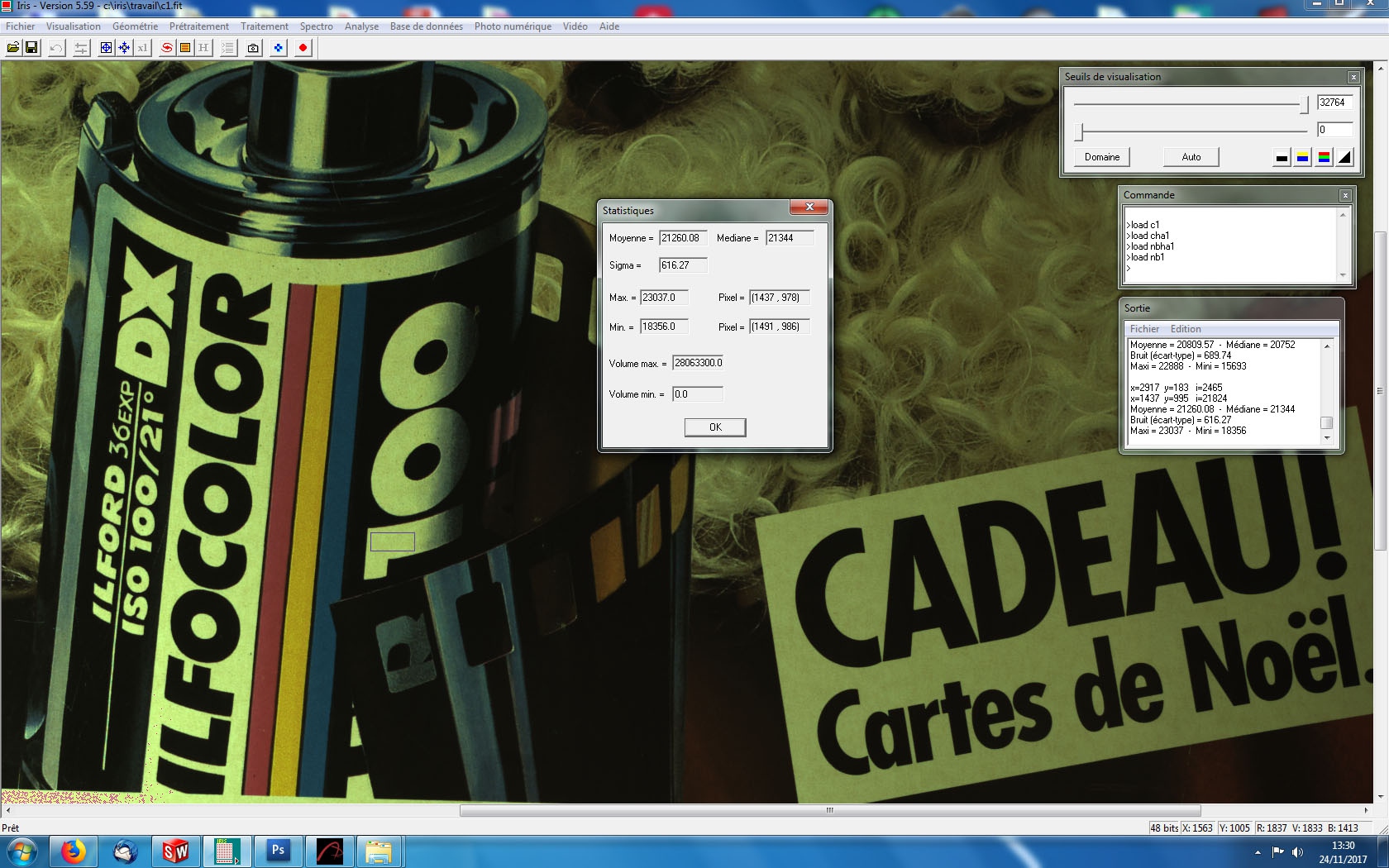Click 'load nbha1' line in Commande window
This screenshot has height=868, width=1389.
tap(1150, 246)
